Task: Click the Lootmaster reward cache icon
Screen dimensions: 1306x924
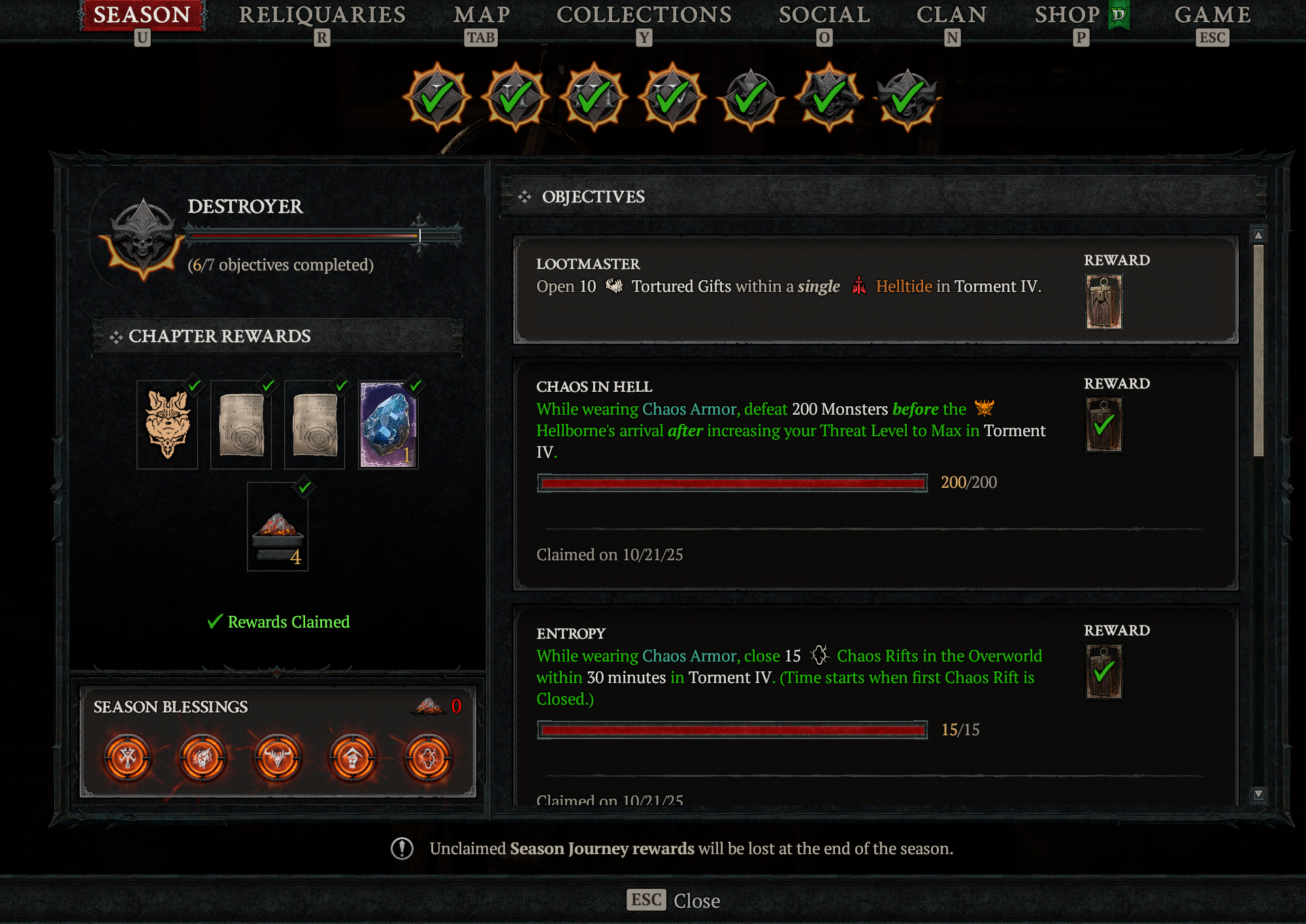Action: pyautogui.click(x=1104, y=302)
